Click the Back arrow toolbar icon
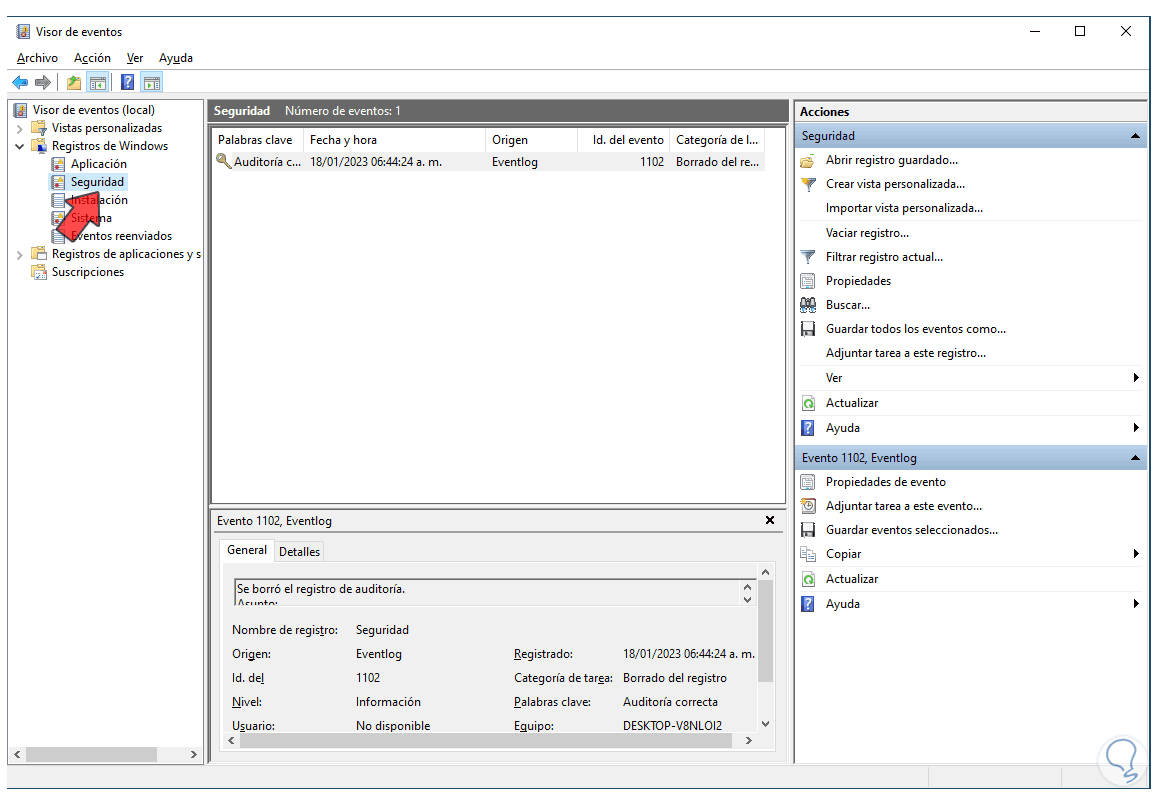Viewport: 1157px width, 805px height. (x=20, y=83)
